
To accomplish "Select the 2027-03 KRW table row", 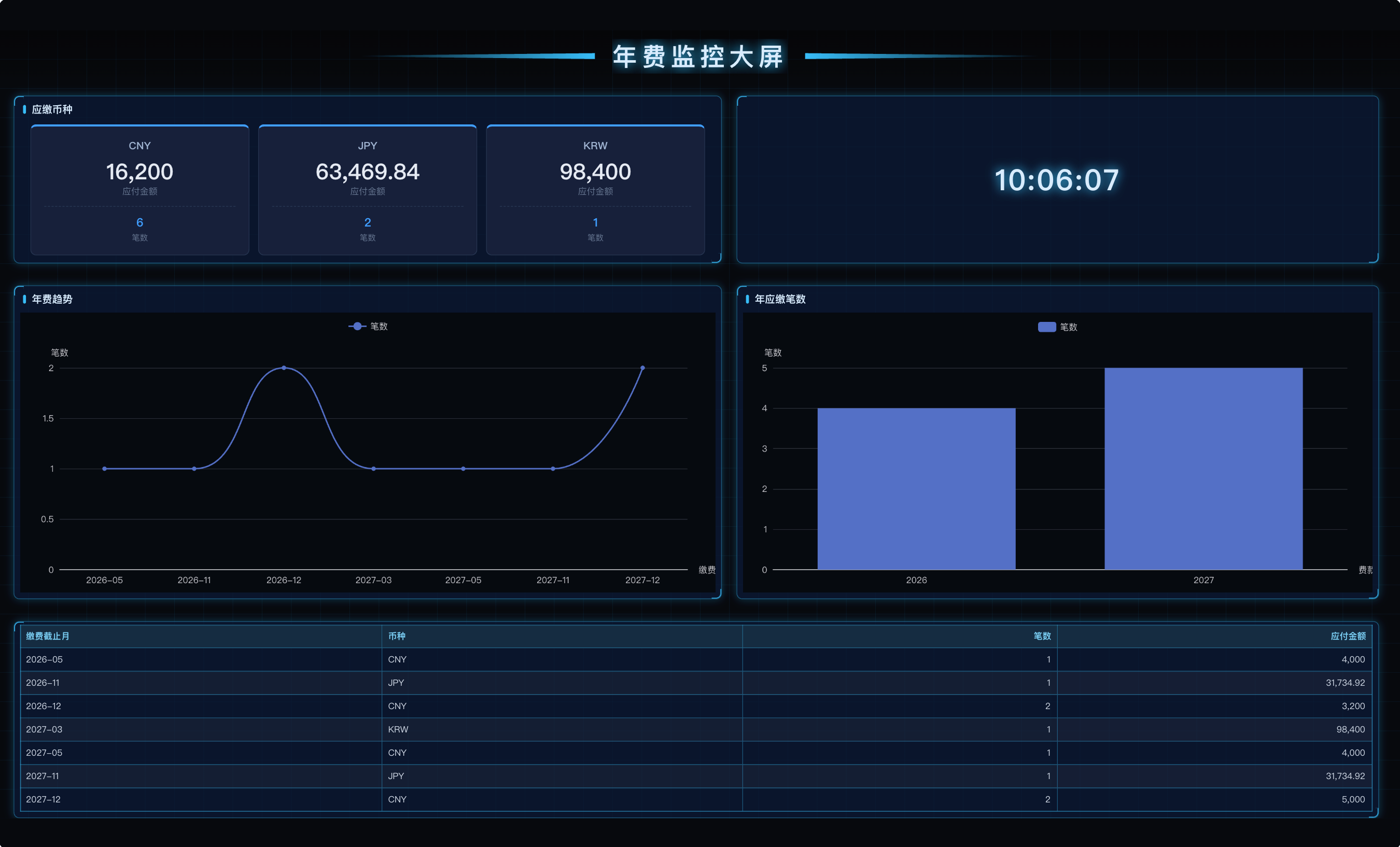I will (696, 729).
